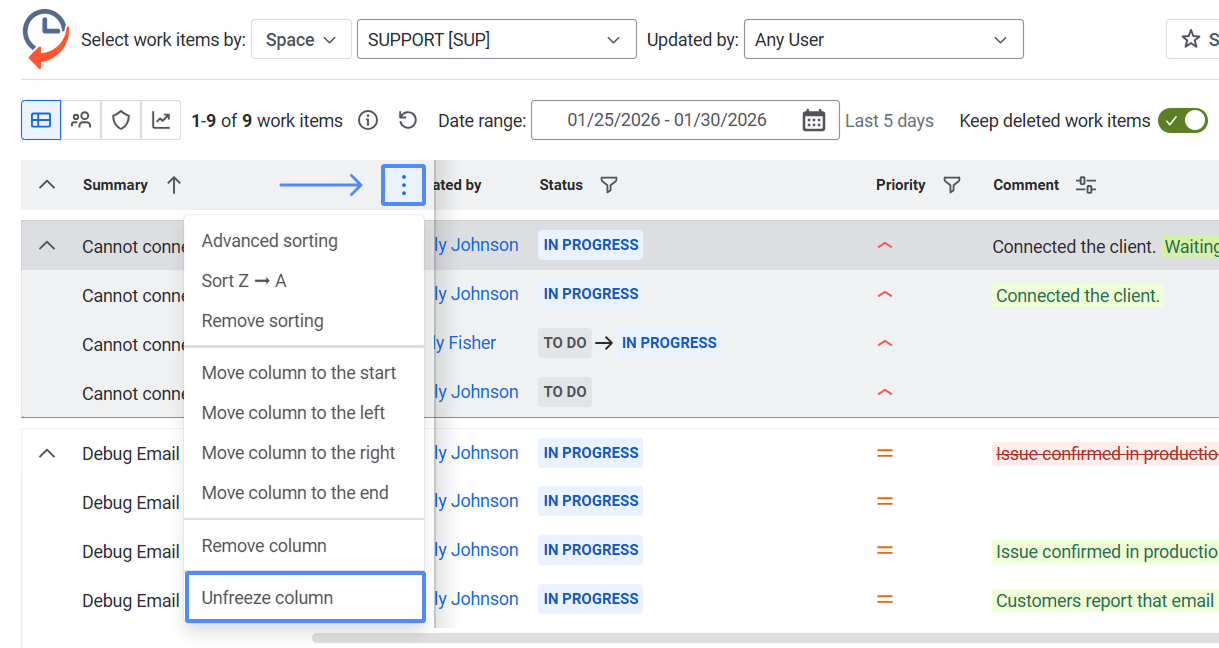Image resolution: width=1219 pixels, height=648 pixels.
Task: Open the Any User dropdown
Action: point(883,40)
